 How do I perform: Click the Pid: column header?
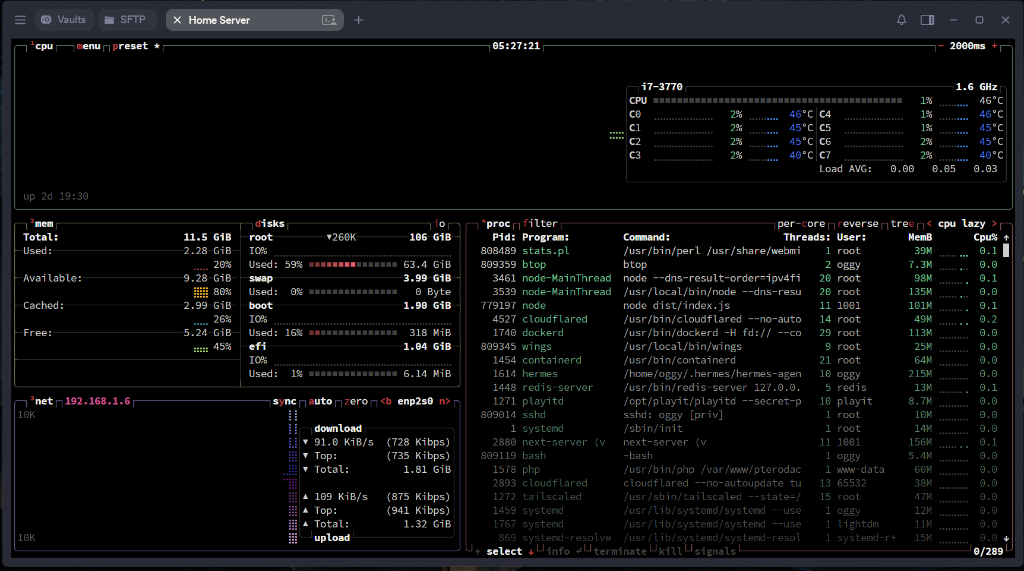pyautogui.click(x=504, y=237)
